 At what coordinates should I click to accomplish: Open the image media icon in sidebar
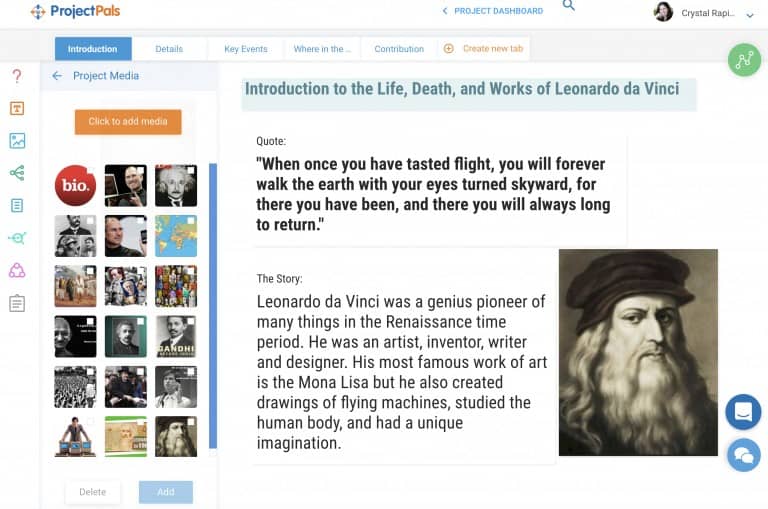(x=17, y=141)
